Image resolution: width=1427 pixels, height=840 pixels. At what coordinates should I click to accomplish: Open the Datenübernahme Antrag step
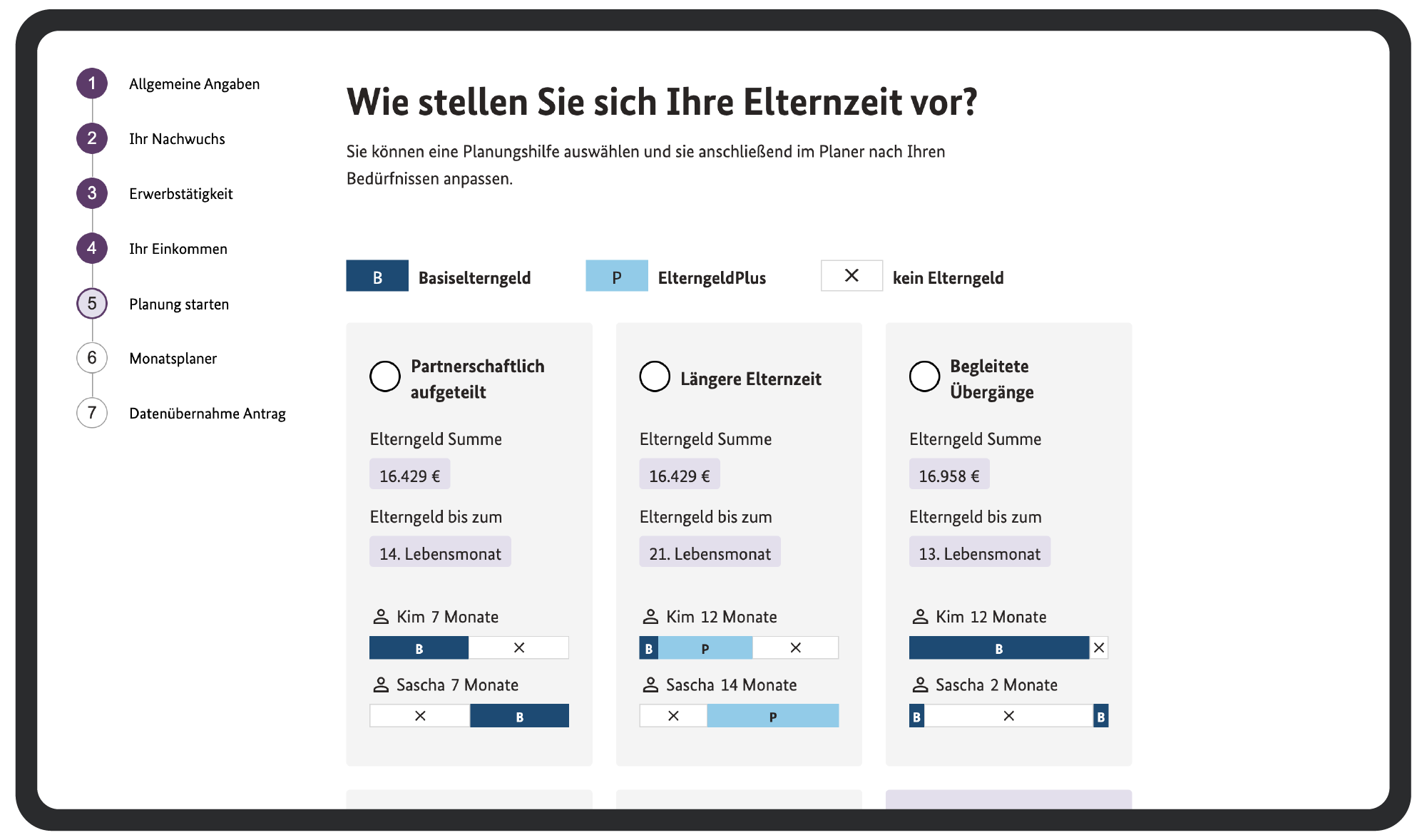tap(208, 413)
